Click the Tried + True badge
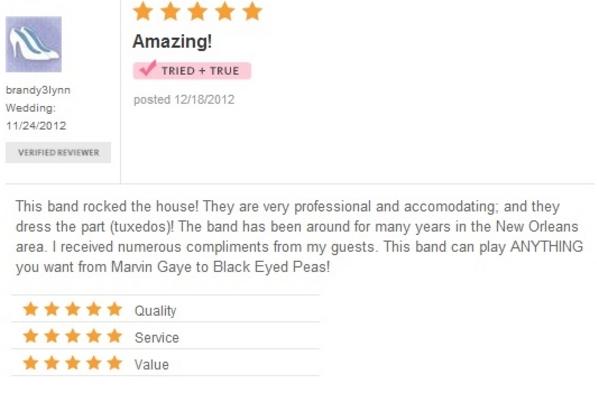 (192, 70)
